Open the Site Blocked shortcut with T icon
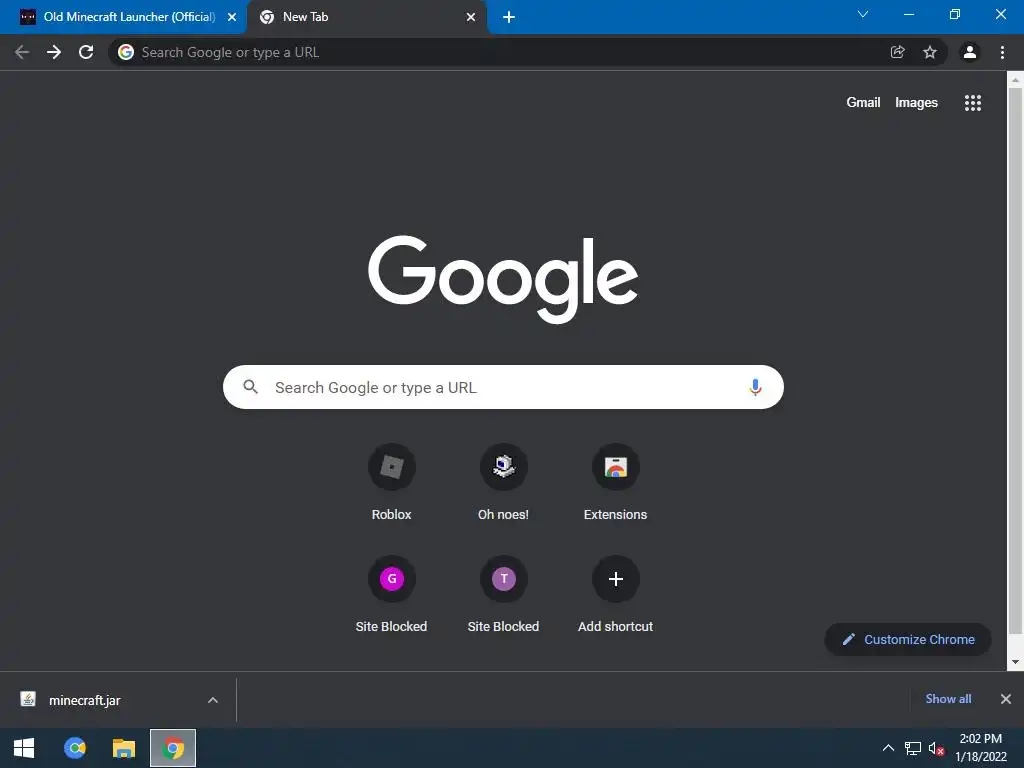 [x=504, y=594]
